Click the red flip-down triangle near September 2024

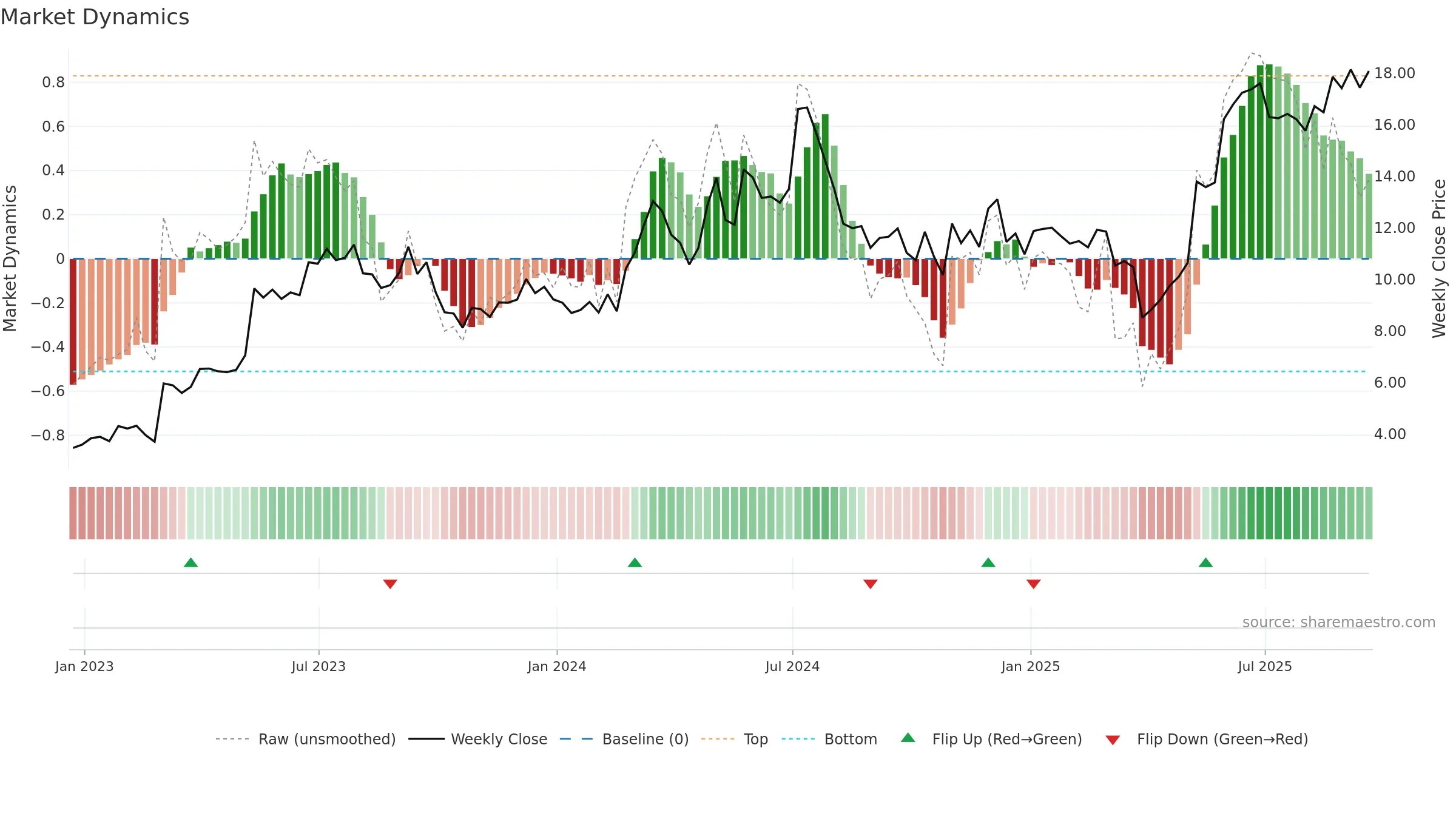click(871, 584)
